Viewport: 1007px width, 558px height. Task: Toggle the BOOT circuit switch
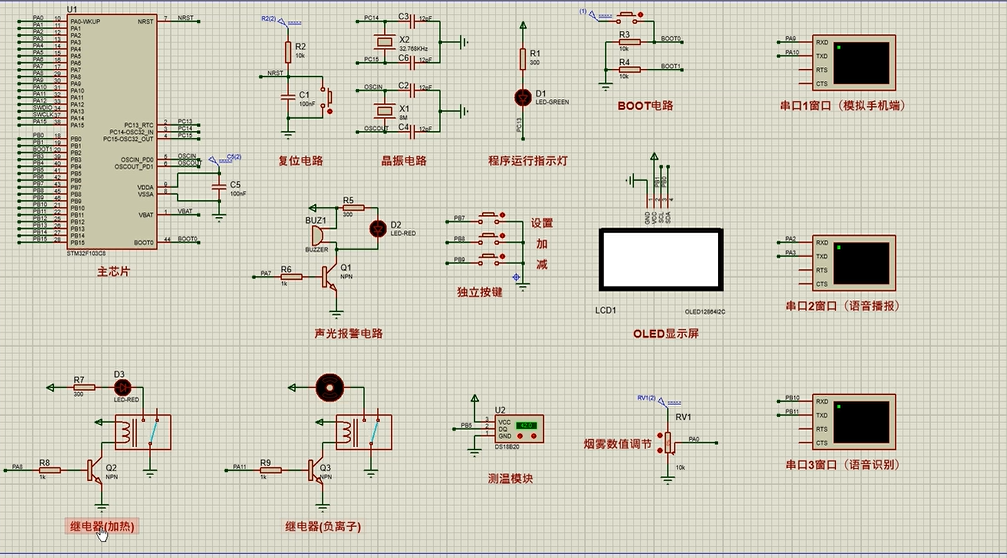click(626, 17)
